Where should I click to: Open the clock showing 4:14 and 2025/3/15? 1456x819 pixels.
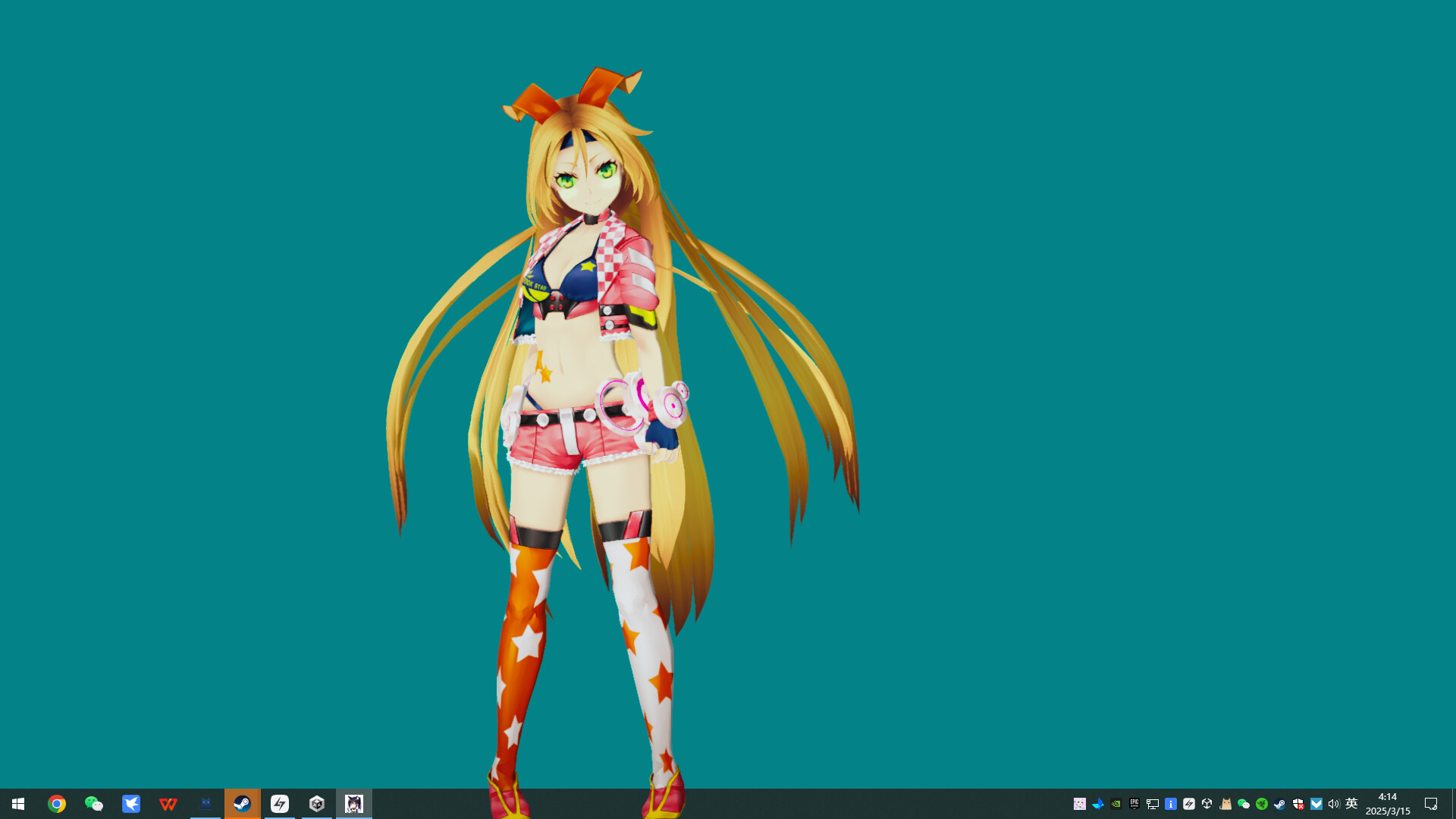click(1388, 804)
